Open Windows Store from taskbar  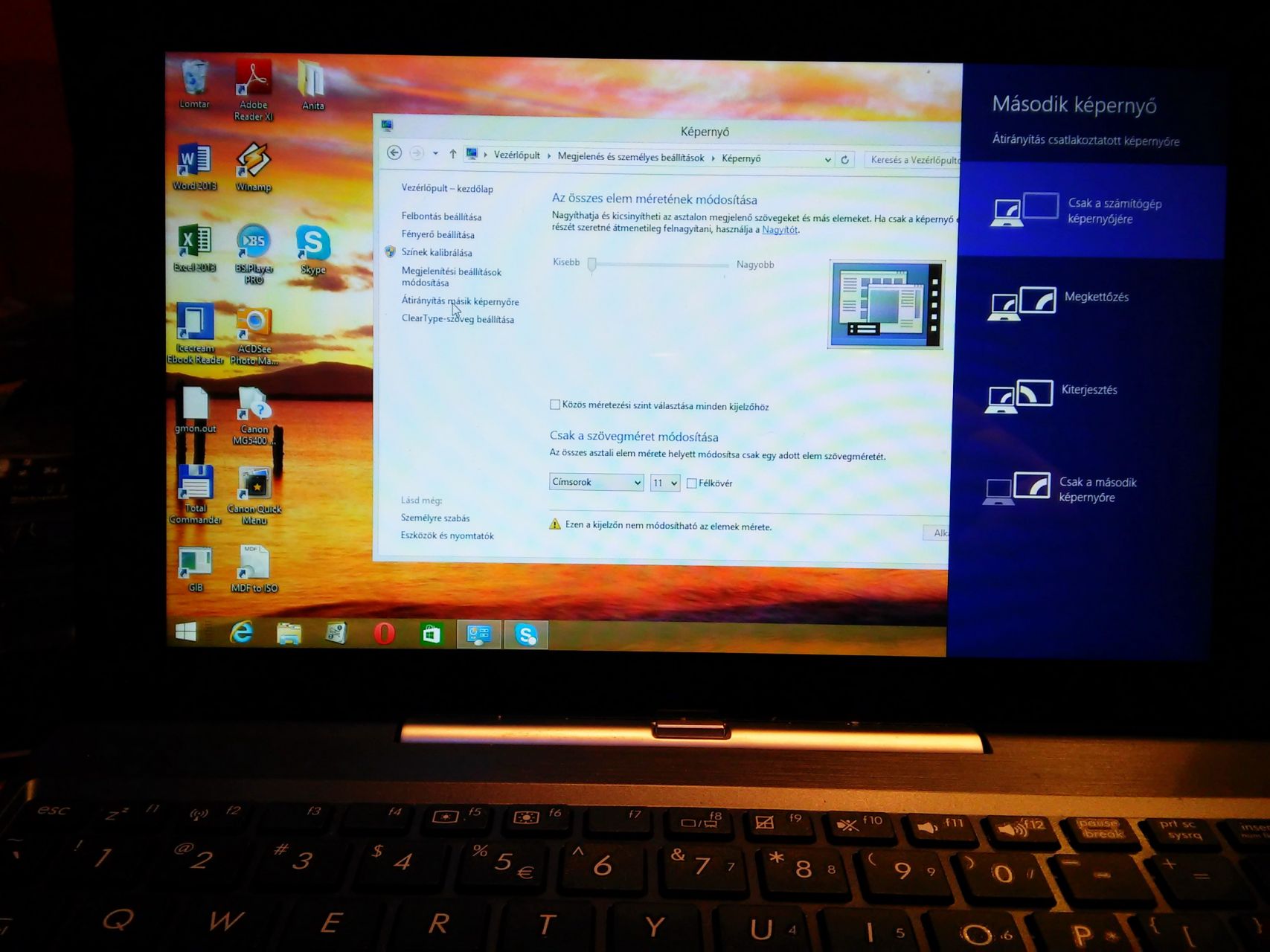[432, 634]
